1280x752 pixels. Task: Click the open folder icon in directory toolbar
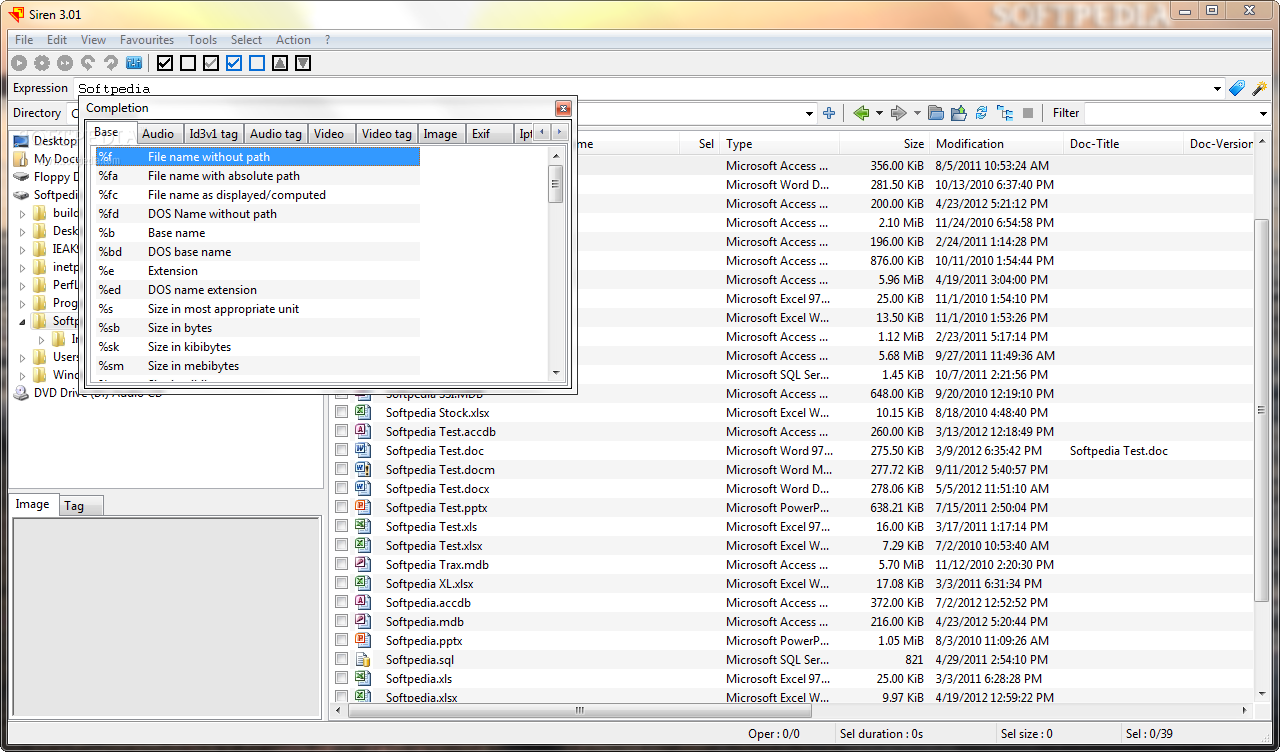[x=936, y=113]
